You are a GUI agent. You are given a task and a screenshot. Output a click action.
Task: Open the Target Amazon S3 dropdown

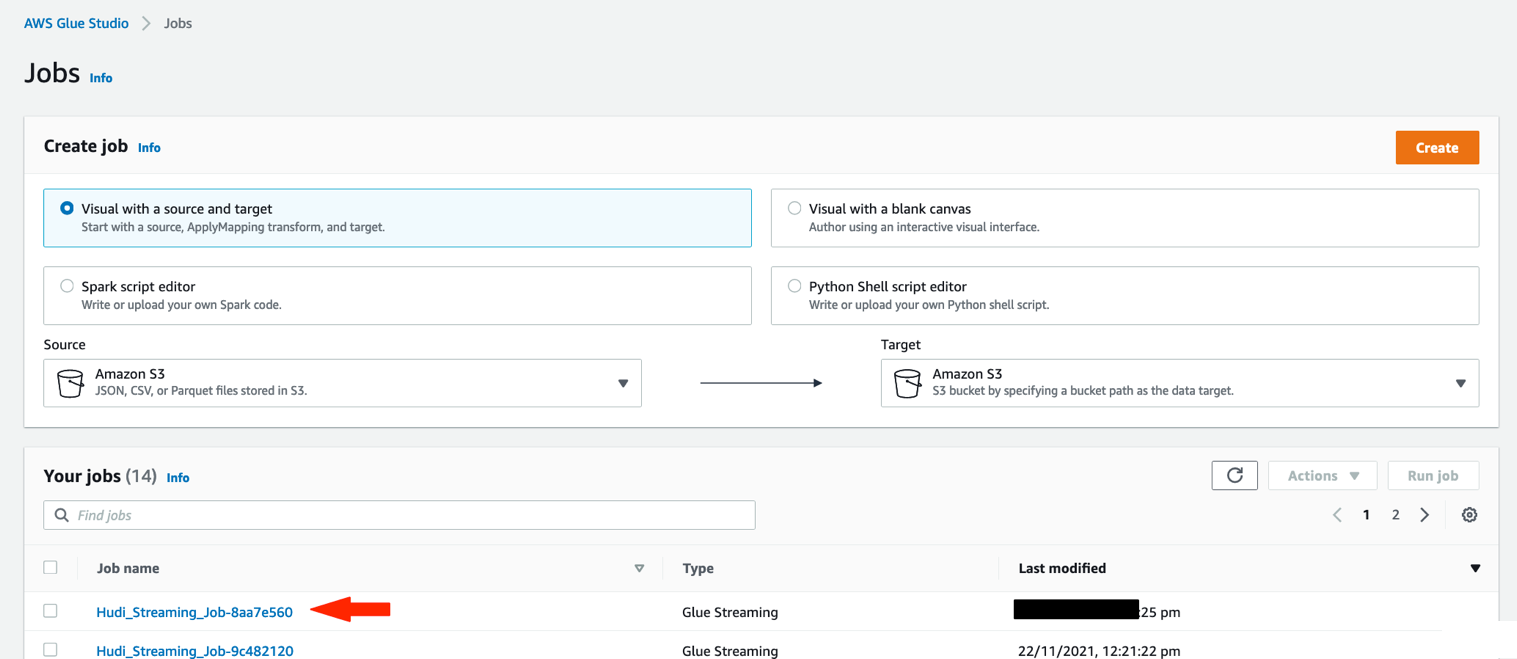1180,383
